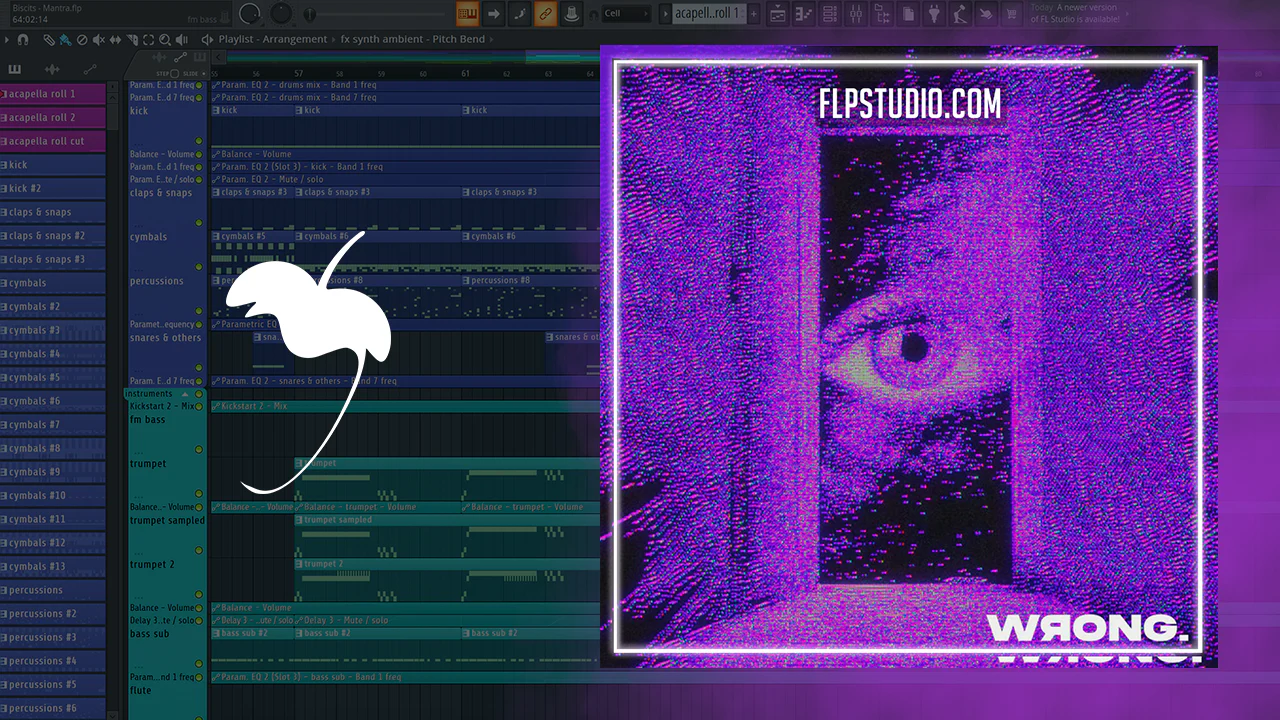Click the fm bass track header

[167, 433]
